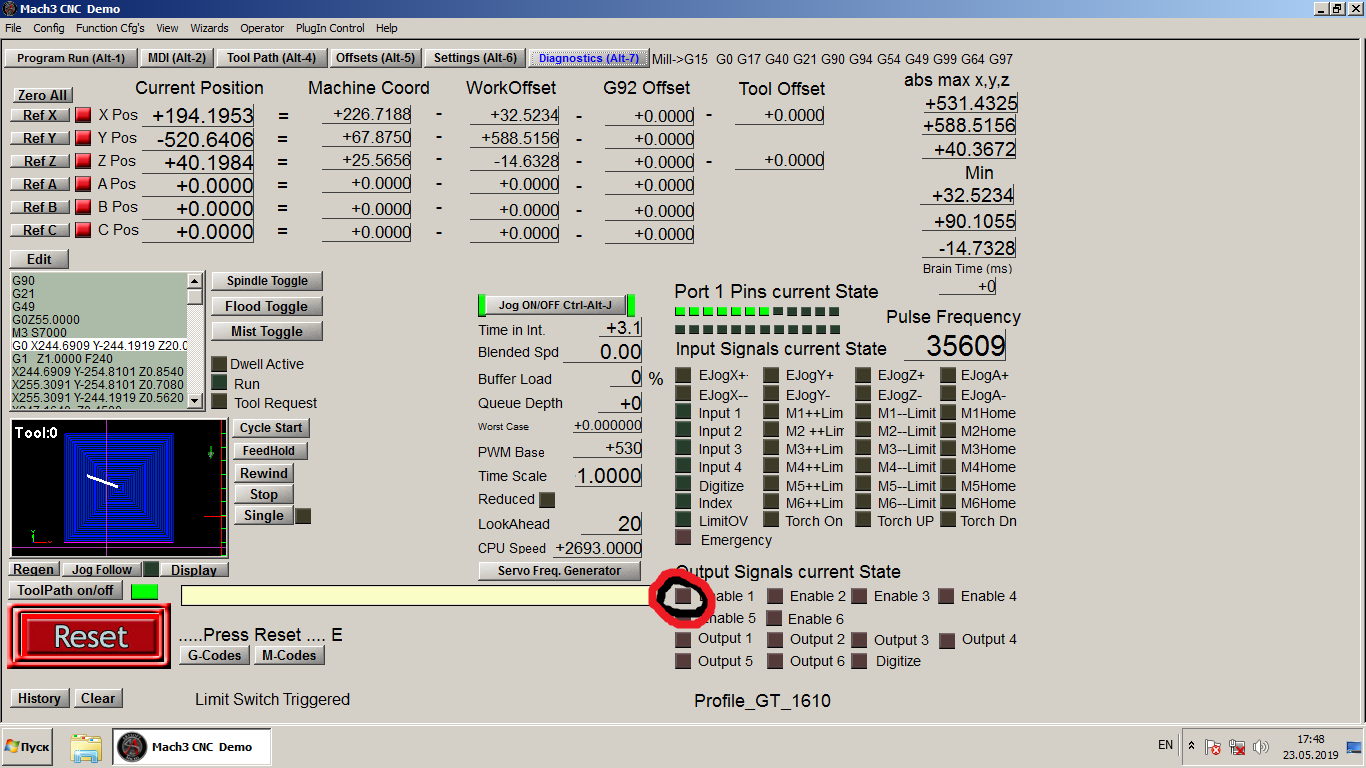Switch to the Program Run (Alt-1) tab
Viewport: 1366px width, 768px height.
(71, 58)
